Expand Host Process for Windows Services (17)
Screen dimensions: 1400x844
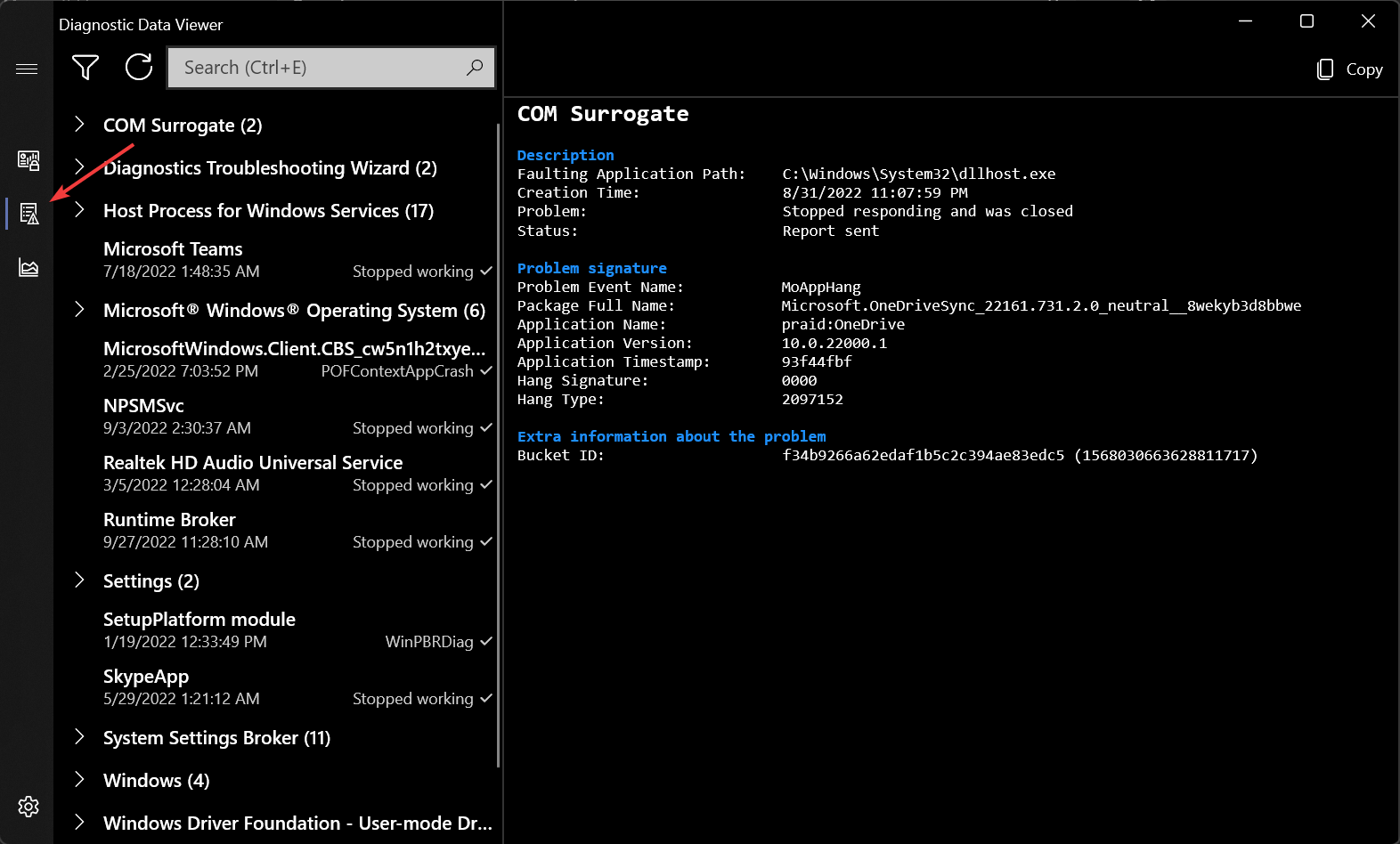click(79, 210)
